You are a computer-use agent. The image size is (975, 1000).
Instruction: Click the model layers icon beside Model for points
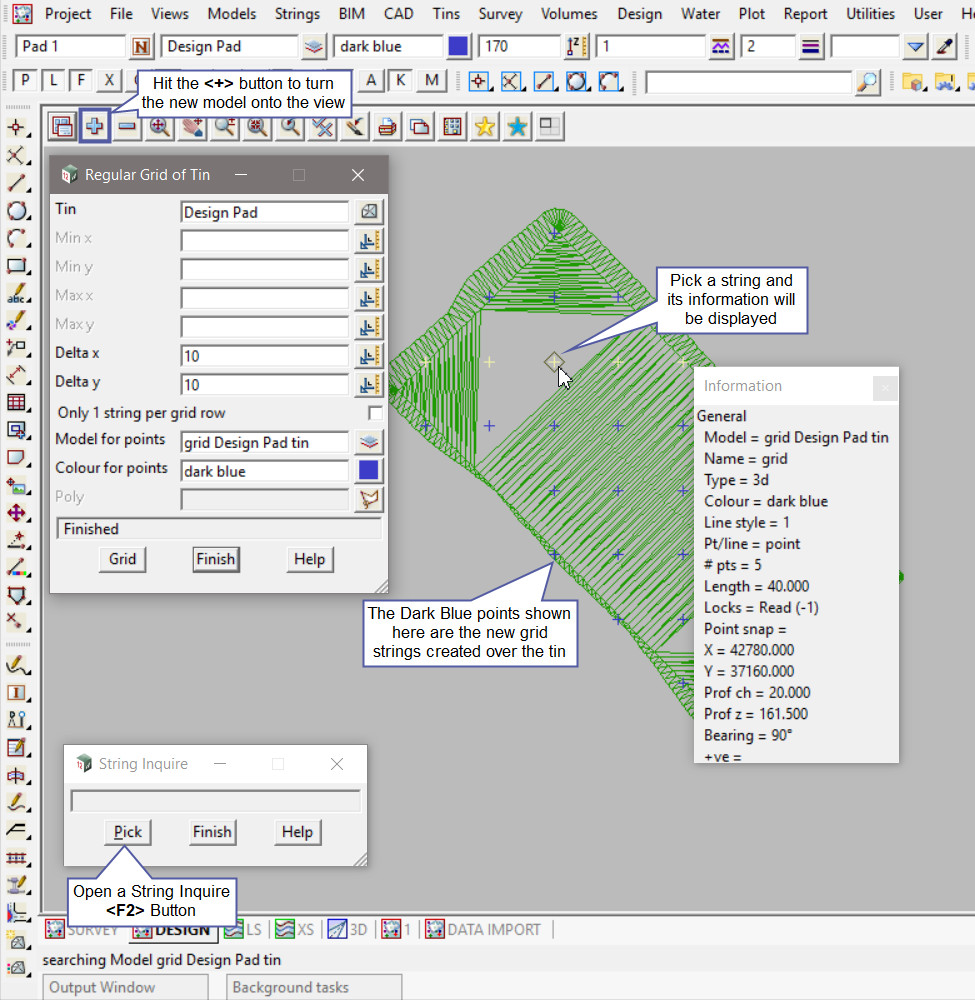pyautogui.click(x=369, y=442)
